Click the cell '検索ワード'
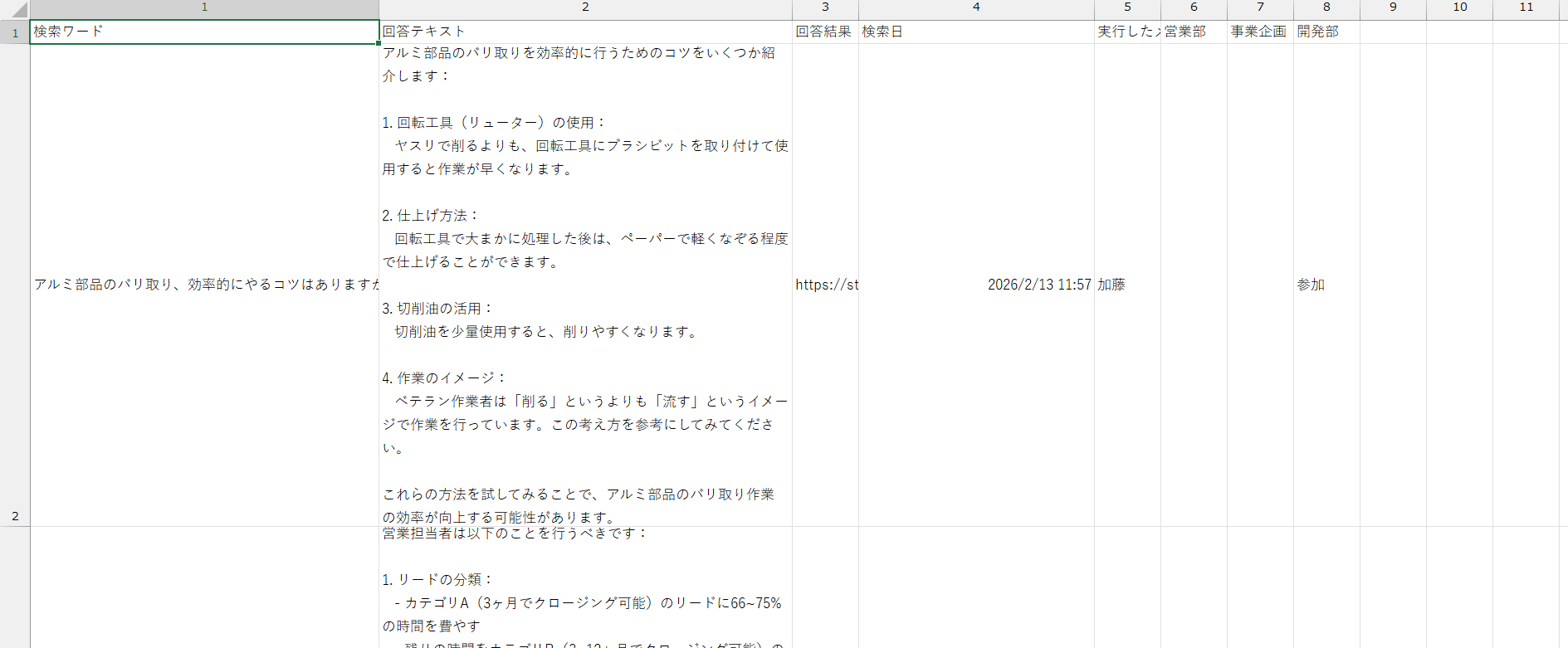Image resolution: width=1568 pixels, height=648 pixels. point(204,32)
